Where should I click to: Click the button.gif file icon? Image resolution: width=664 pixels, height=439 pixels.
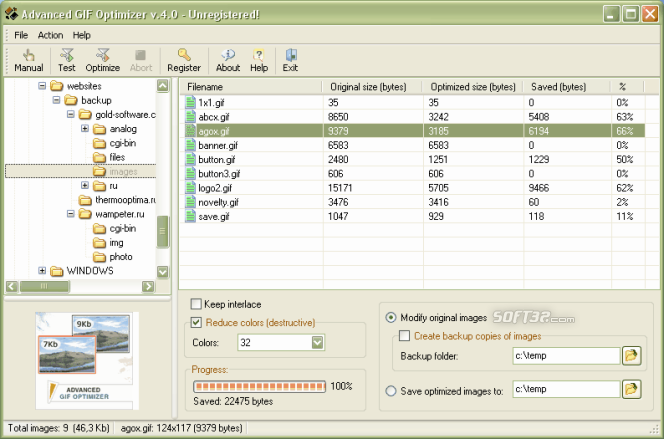click(190, 160)
